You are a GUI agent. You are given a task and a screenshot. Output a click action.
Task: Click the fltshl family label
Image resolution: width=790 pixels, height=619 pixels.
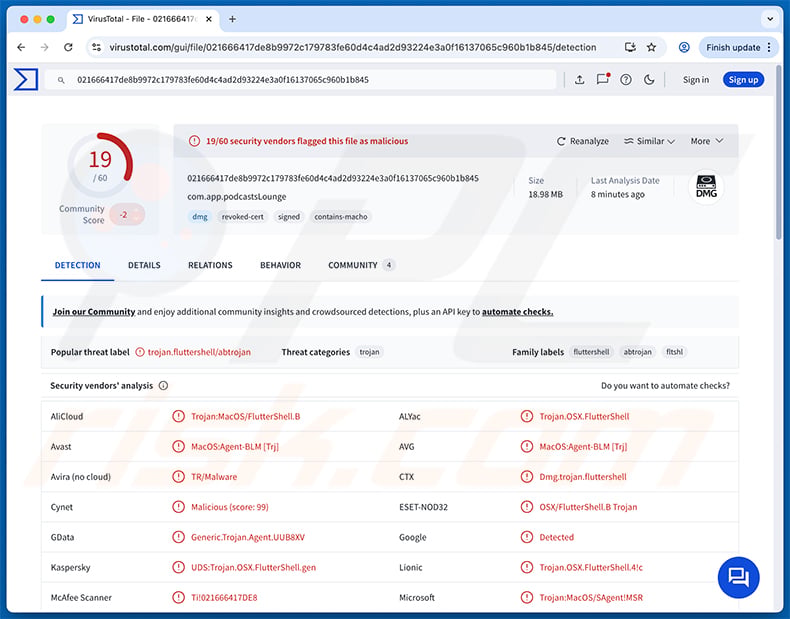[674, 352]
